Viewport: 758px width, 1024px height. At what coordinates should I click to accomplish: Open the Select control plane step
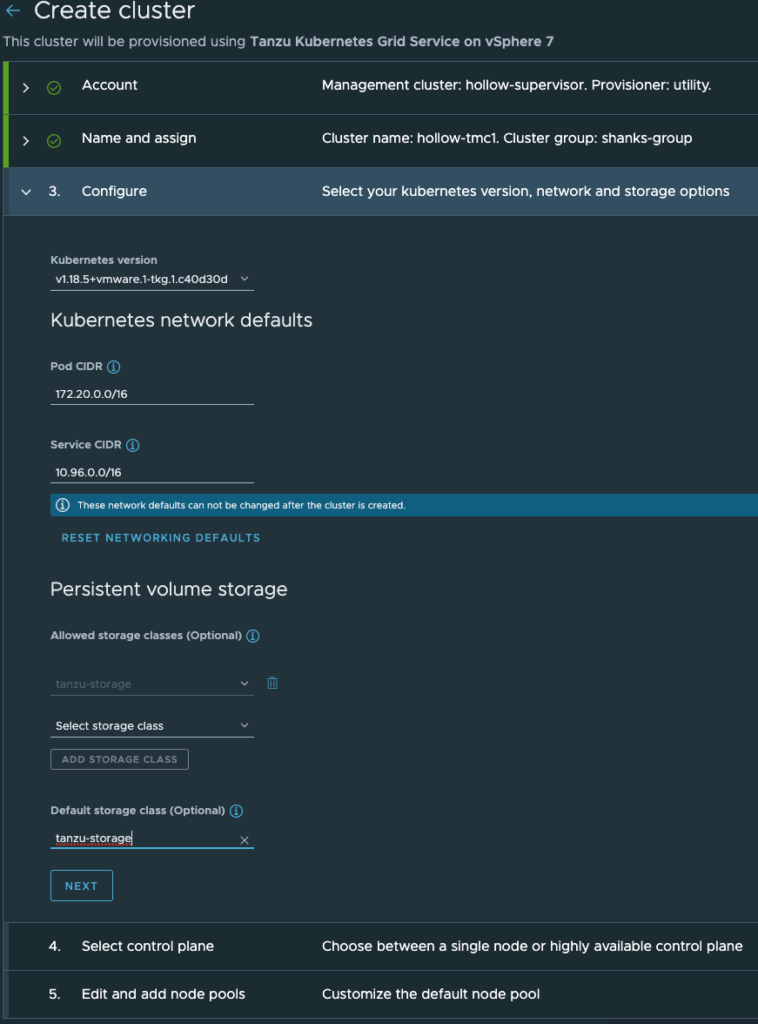[148, 946]
